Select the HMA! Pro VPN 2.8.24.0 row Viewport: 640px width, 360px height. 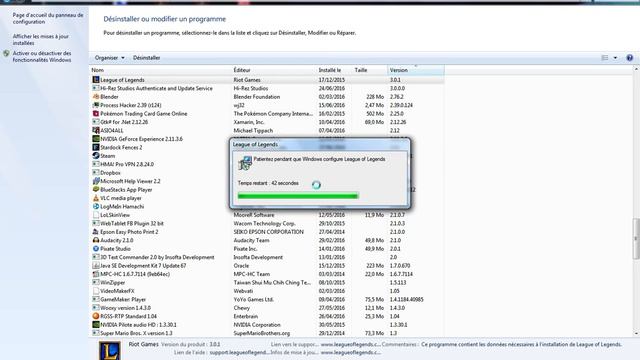[160, 164]
